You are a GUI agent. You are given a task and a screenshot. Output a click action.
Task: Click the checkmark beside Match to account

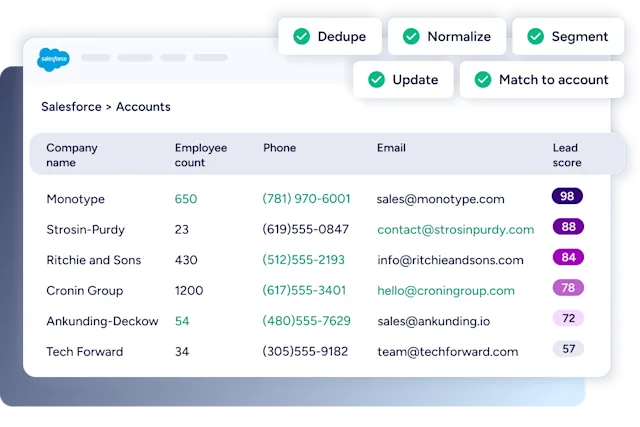click(x=483, y=80)
